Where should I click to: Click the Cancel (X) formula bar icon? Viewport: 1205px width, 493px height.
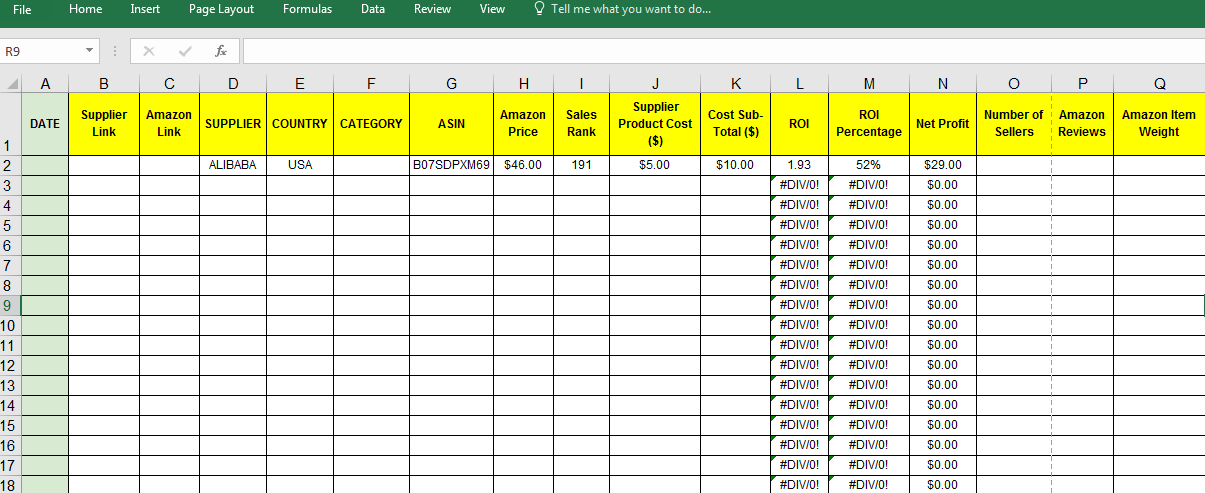pos(149,51)
